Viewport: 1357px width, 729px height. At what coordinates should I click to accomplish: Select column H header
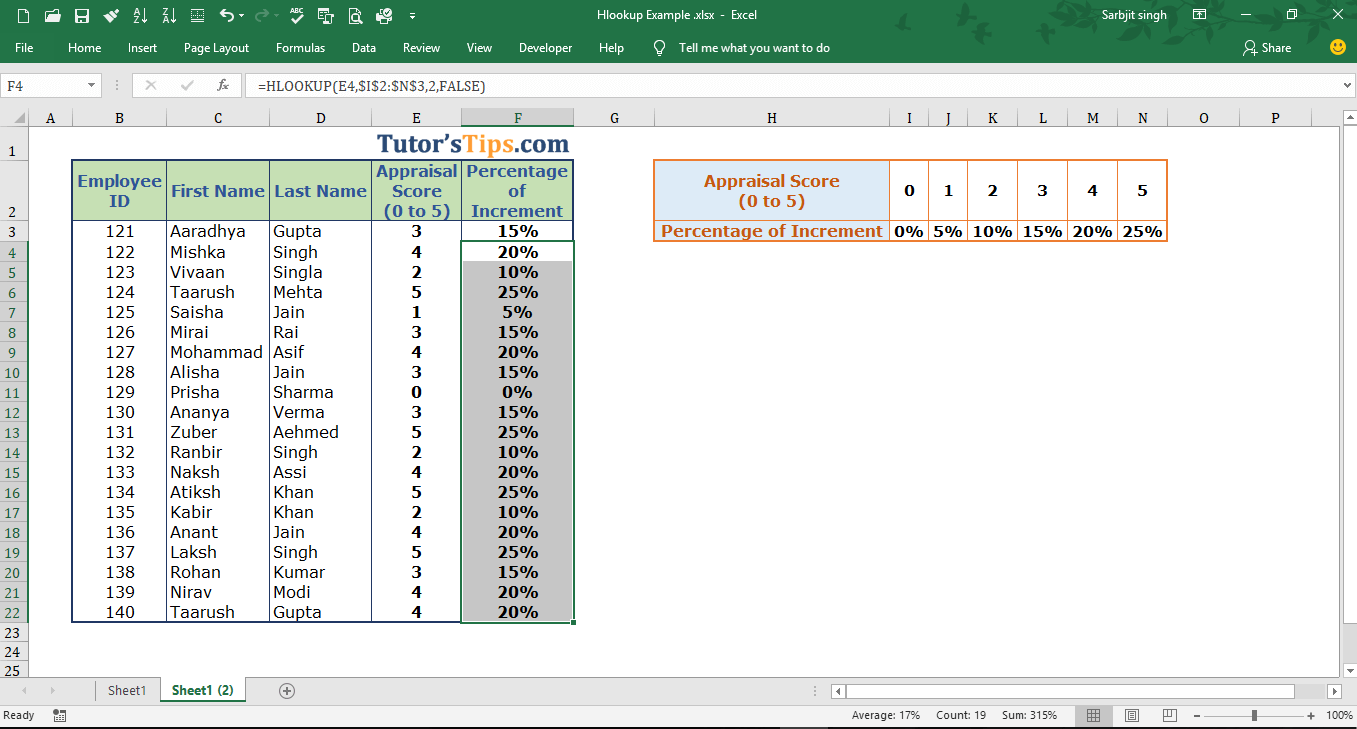[x=771, y=118]
